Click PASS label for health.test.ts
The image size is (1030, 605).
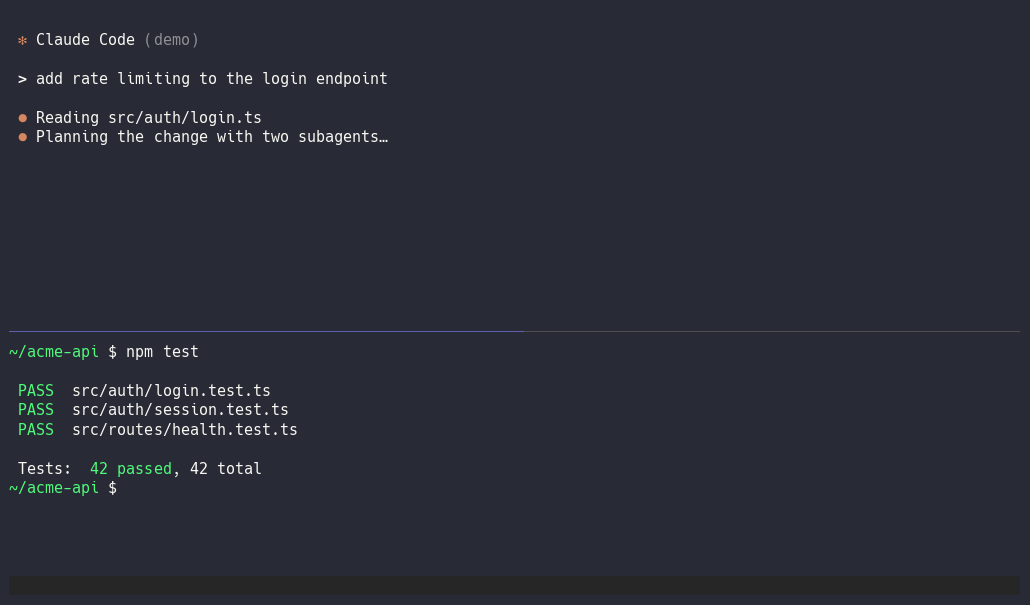click(35, 430)
